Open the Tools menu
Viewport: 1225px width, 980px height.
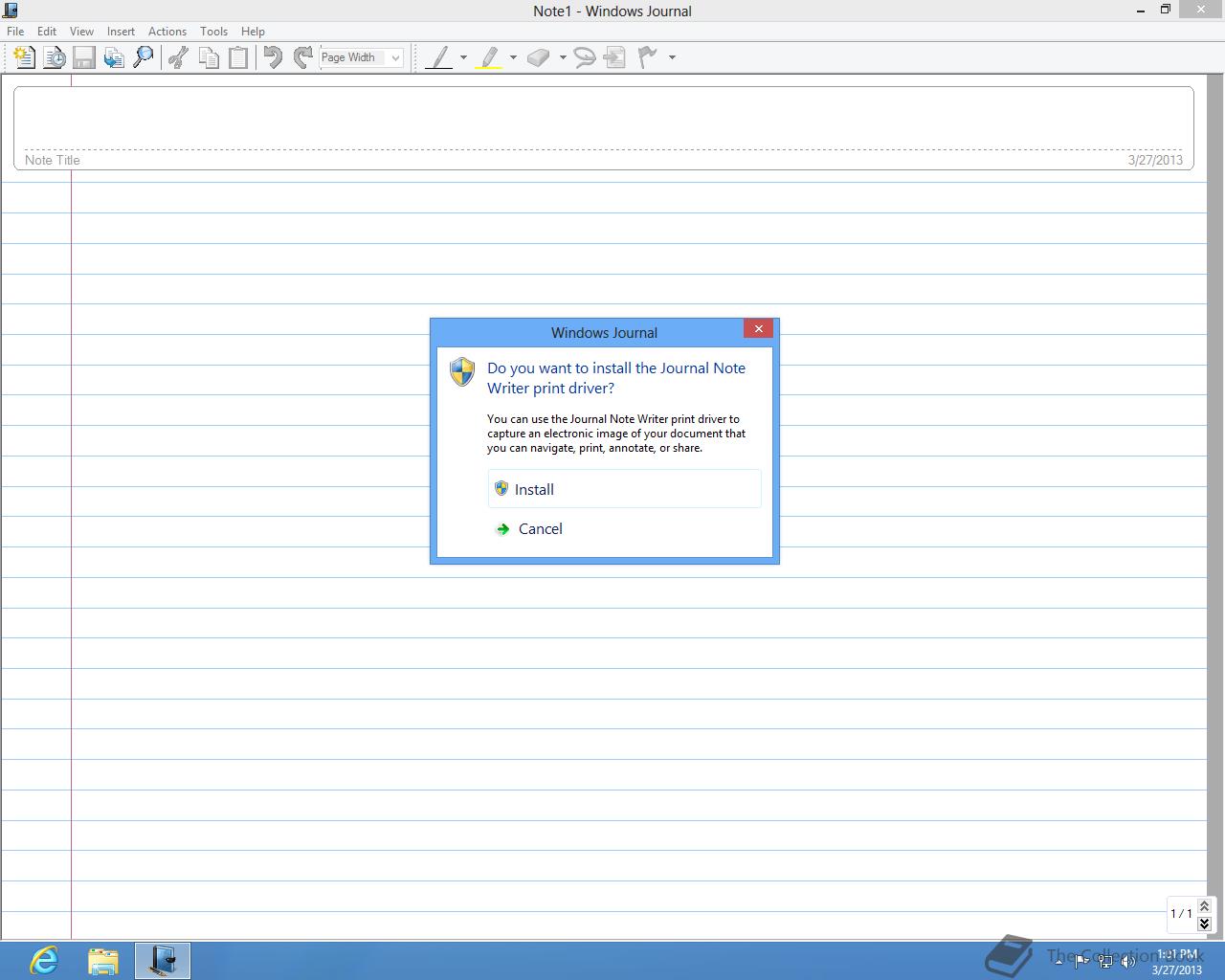(214, 32)
